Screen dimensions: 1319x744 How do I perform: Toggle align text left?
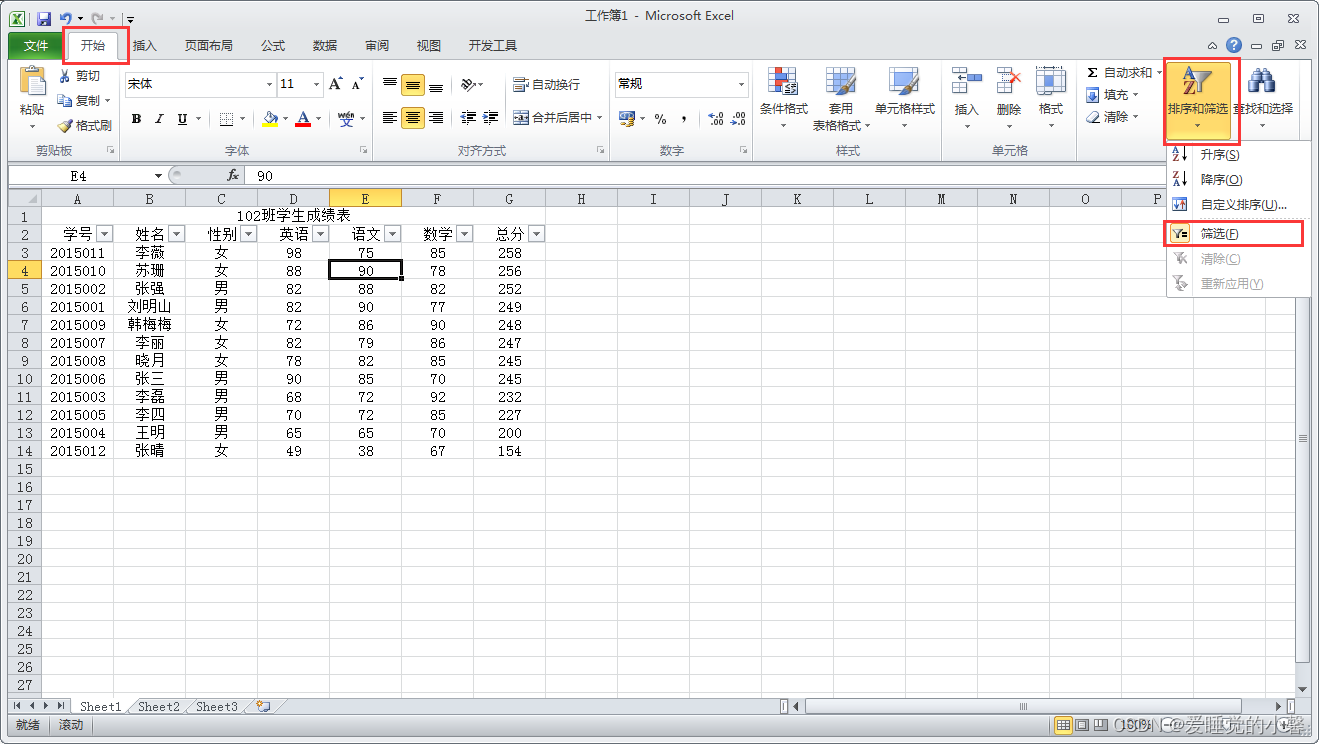(390, 118)
